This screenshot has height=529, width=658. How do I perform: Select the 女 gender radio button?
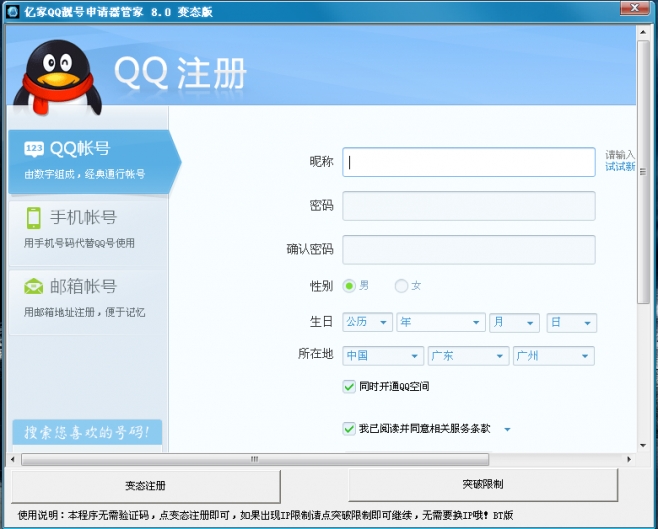(x=401, y=286)
